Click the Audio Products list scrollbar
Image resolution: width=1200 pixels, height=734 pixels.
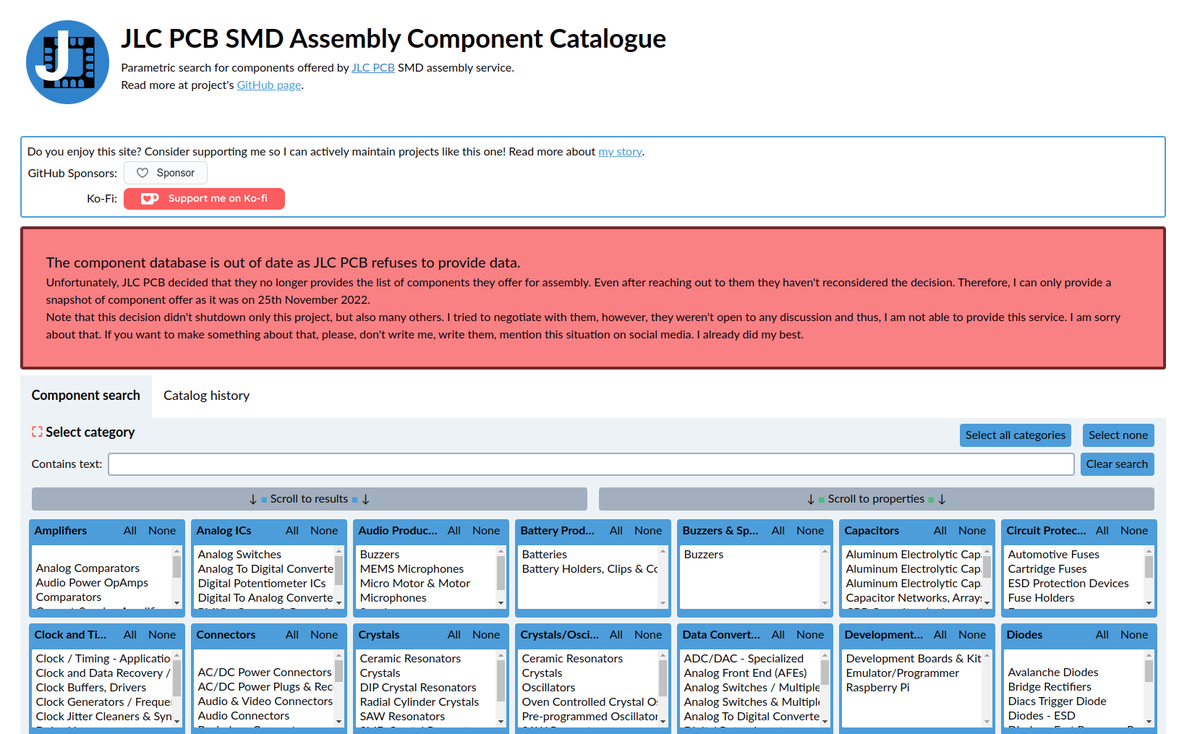point(501,577)
